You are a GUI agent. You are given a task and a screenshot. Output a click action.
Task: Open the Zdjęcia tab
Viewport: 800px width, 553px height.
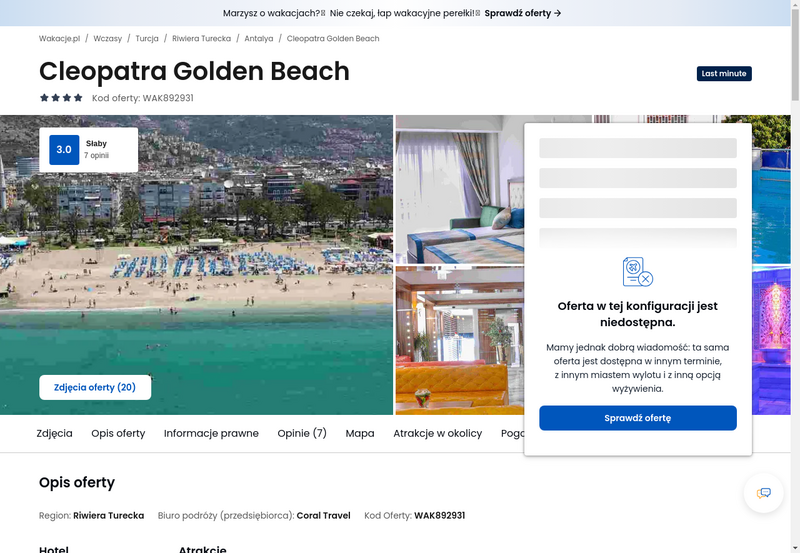pos(54,434)
